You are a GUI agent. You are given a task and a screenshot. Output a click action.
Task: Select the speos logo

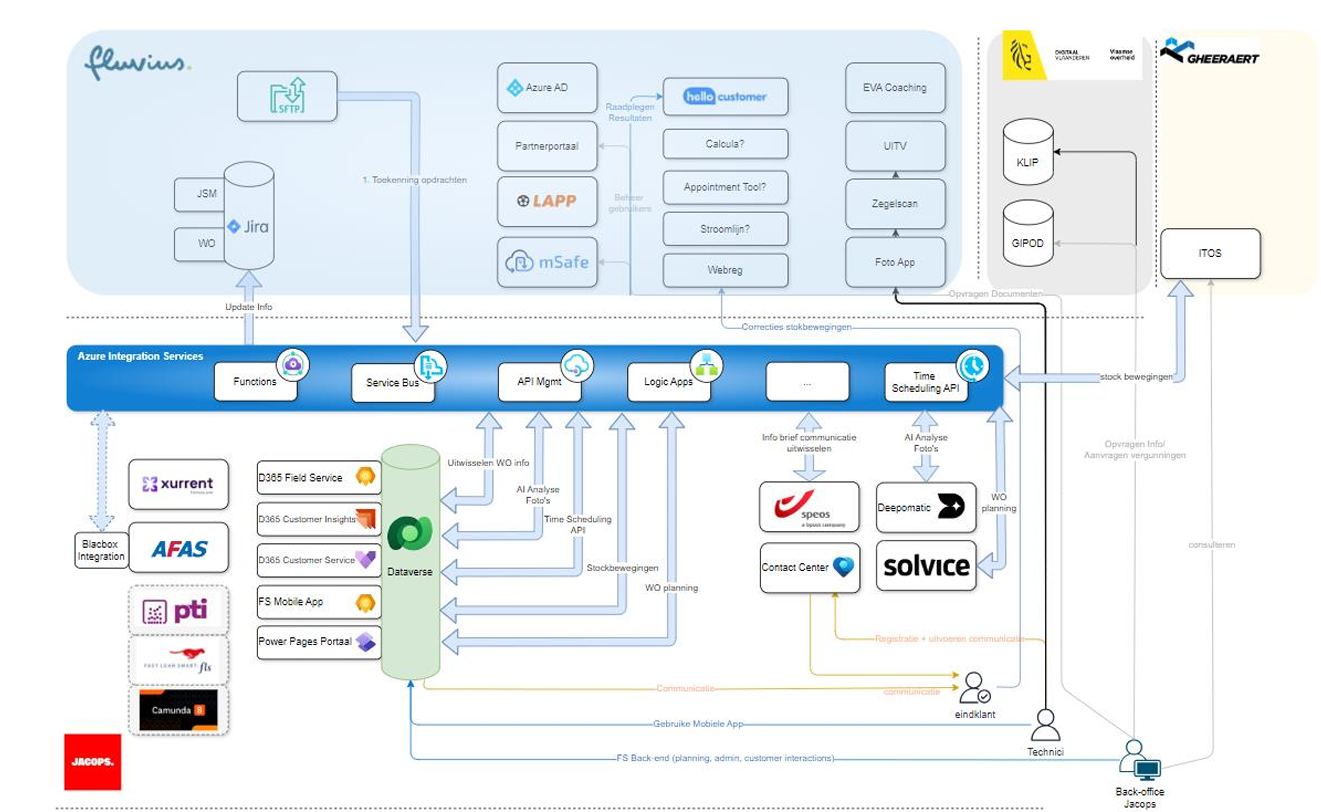810,509
